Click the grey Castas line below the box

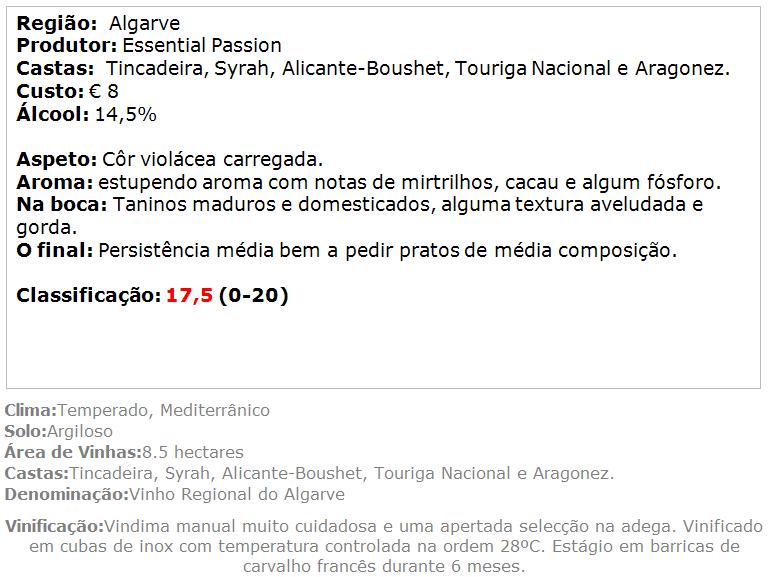click(309, 473)
